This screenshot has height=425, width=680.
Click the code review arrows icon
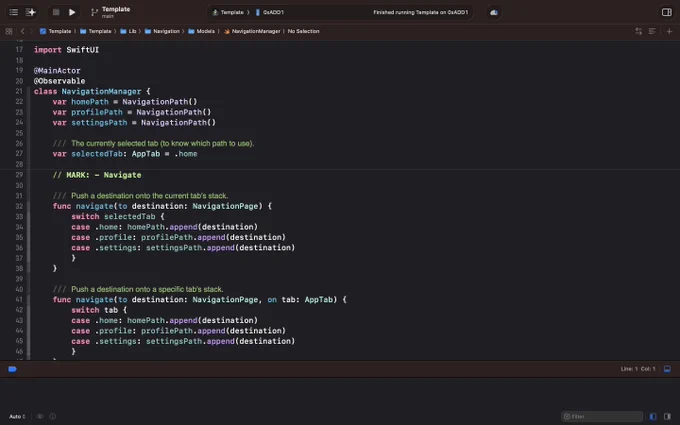638,31
